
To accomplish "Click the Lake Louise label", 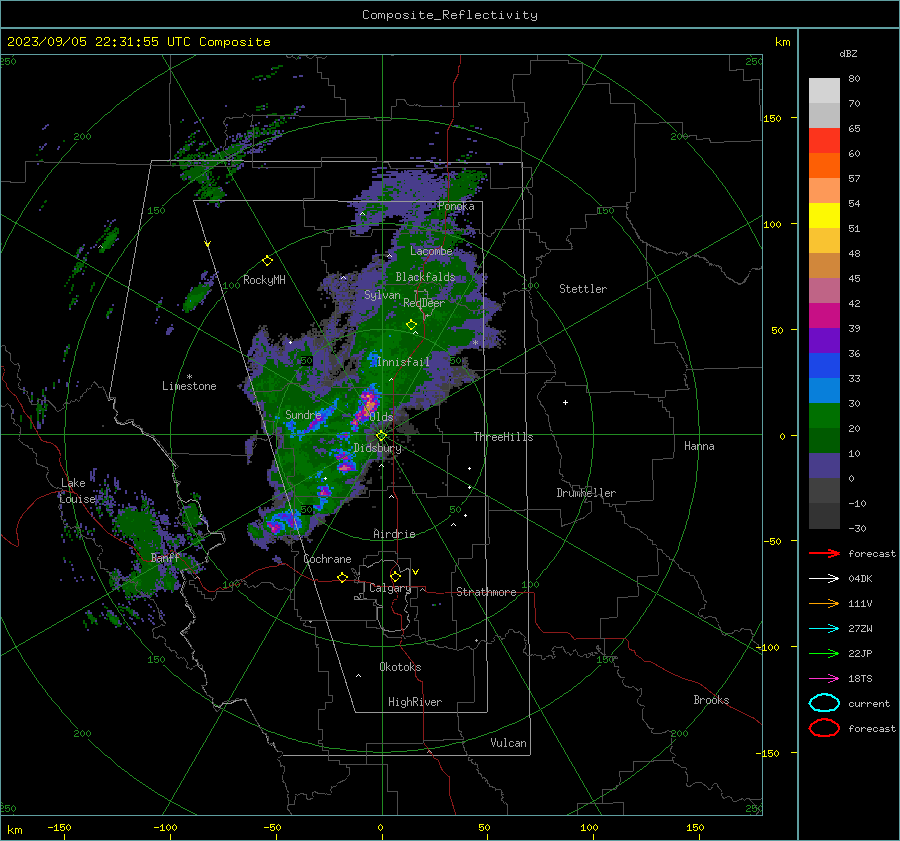I will click(77, 491).
